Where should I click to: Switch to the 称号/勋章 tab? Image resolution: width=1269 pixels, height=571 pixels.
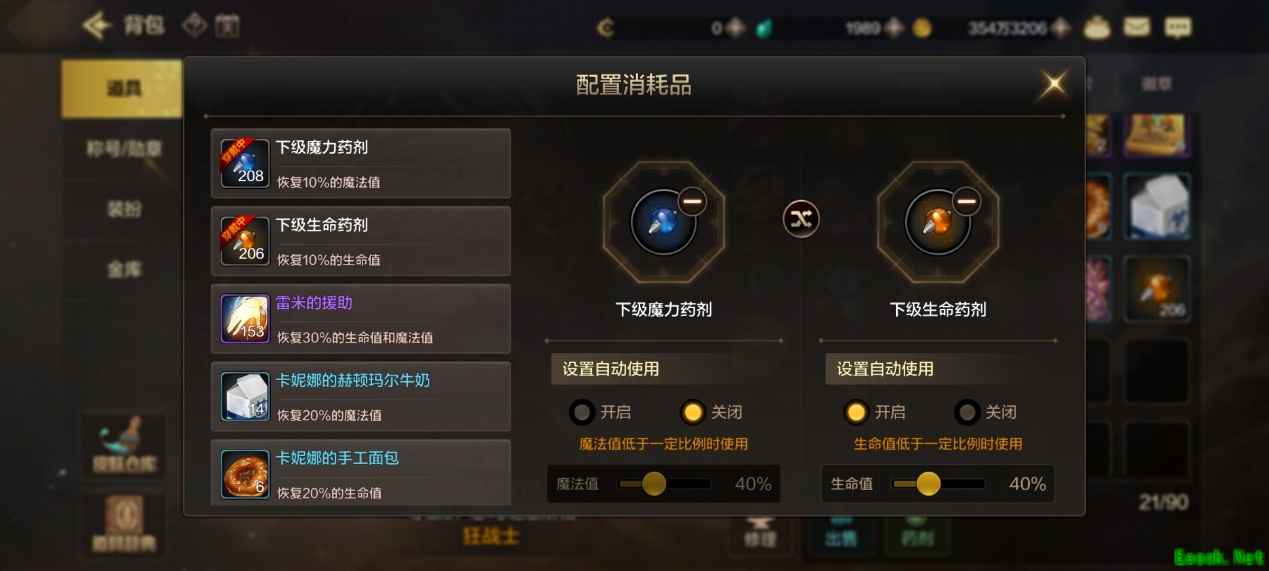coord(123,149)
